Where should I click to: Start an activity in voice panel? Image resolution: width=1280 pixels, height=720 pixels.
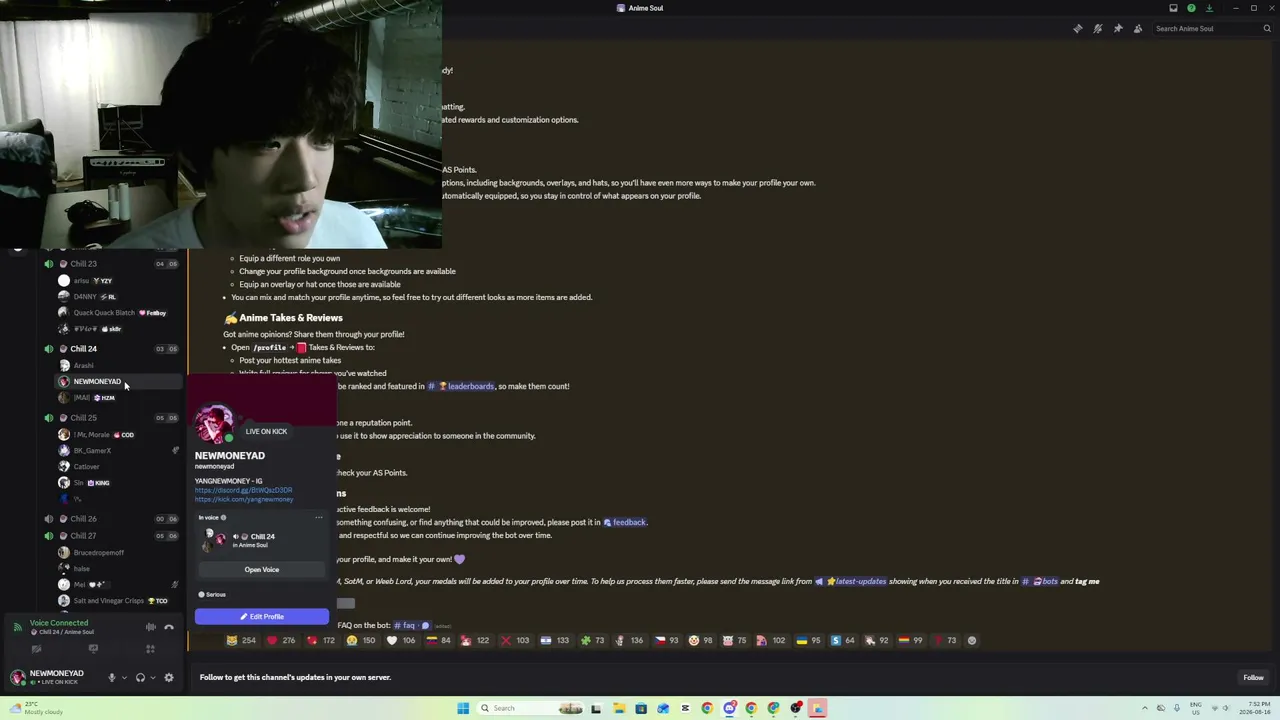[x=150, y=649]
